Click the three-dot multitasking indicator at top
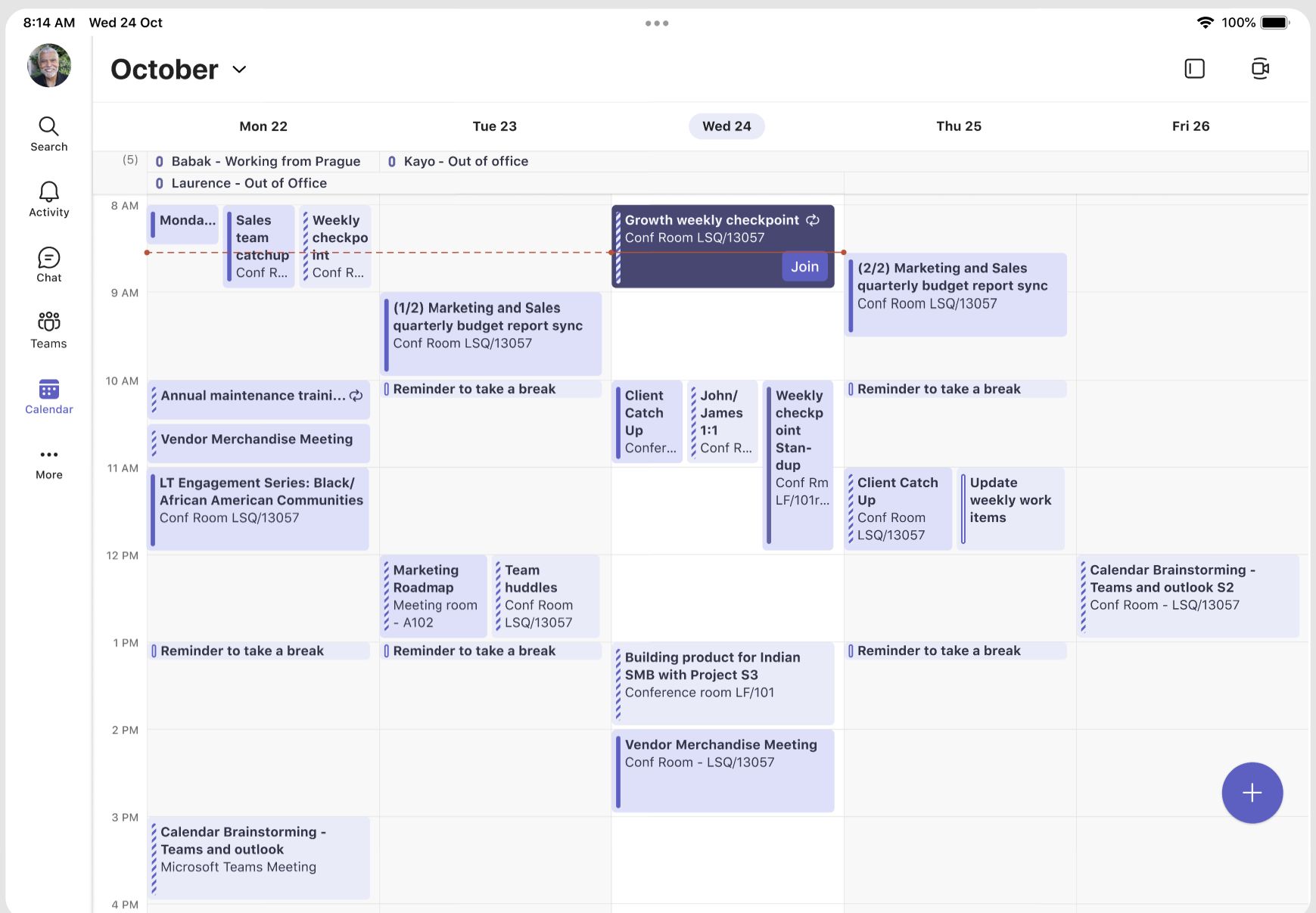The height and width of the screenshot is (913, 1316). tap(657, 23)
